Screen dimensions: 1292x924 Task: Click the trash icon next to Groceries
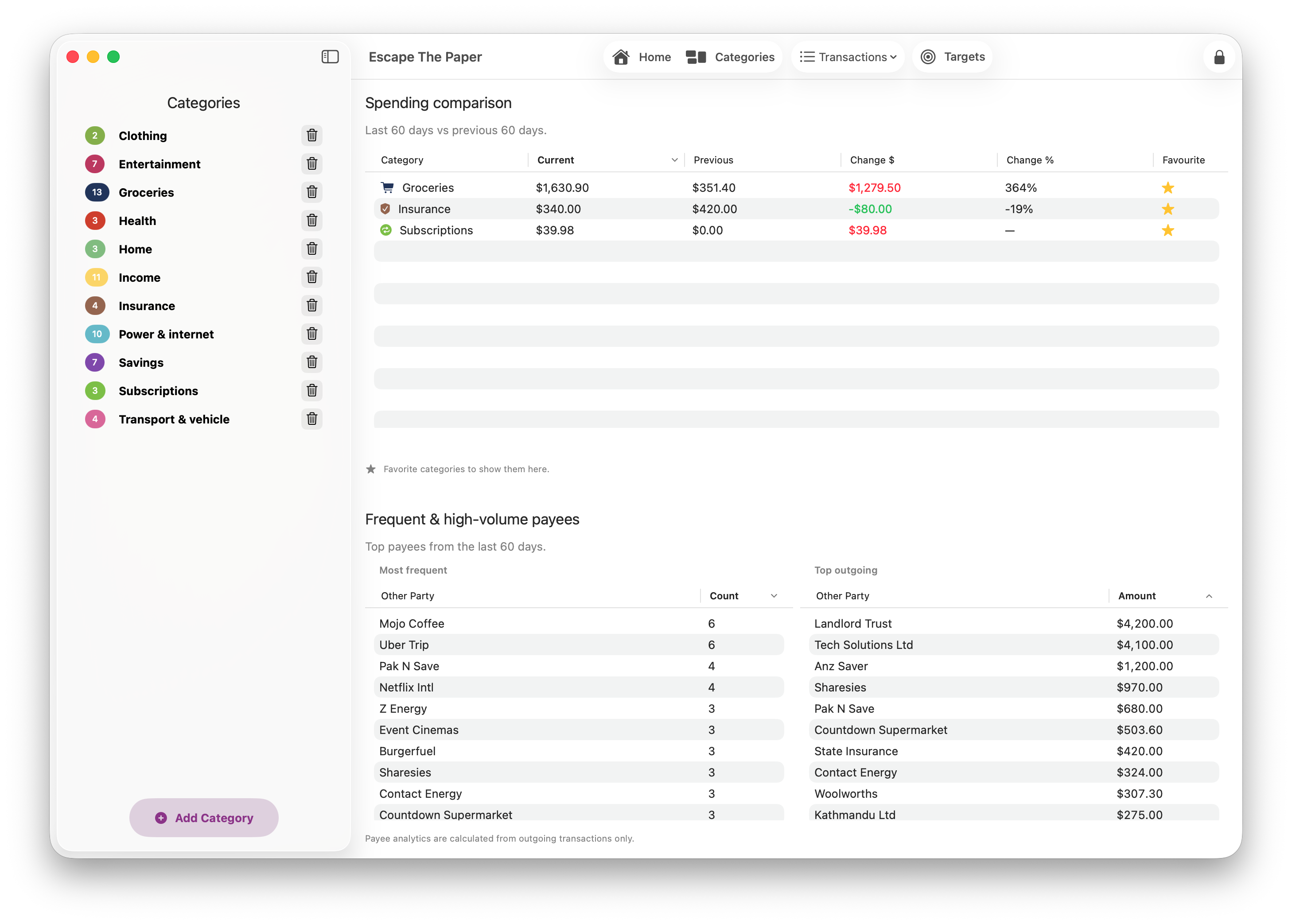click(312, 192)
